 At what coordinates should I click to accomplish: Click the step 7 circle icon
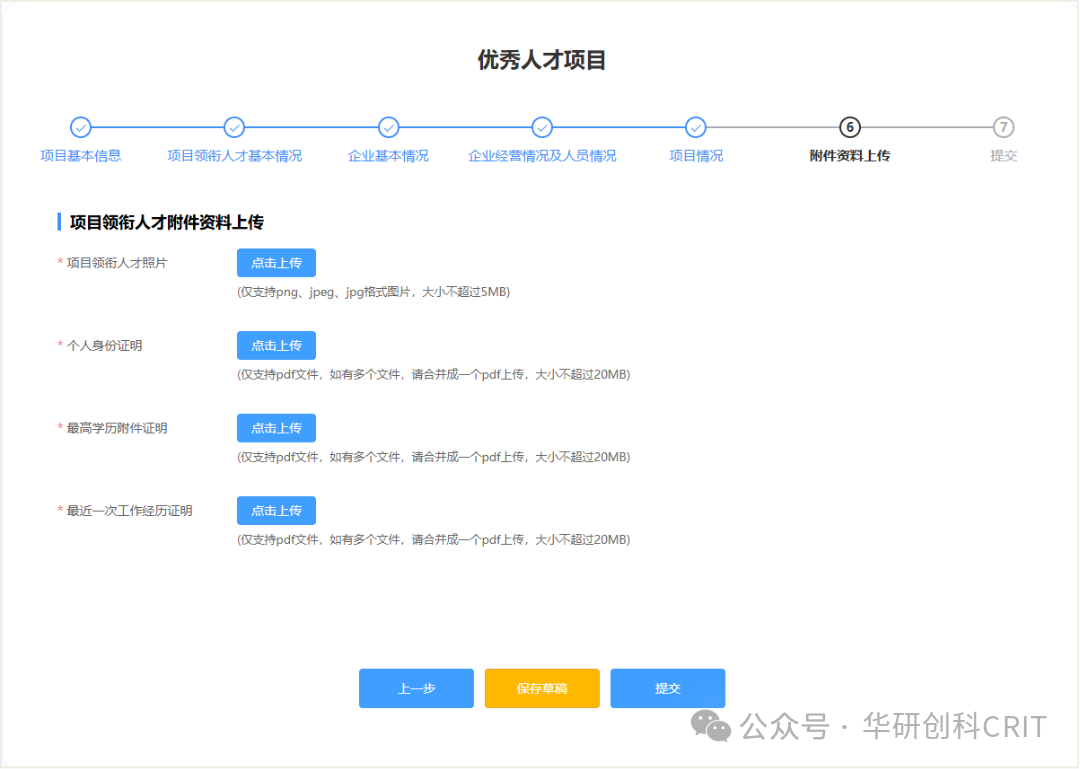[1003, 128]
